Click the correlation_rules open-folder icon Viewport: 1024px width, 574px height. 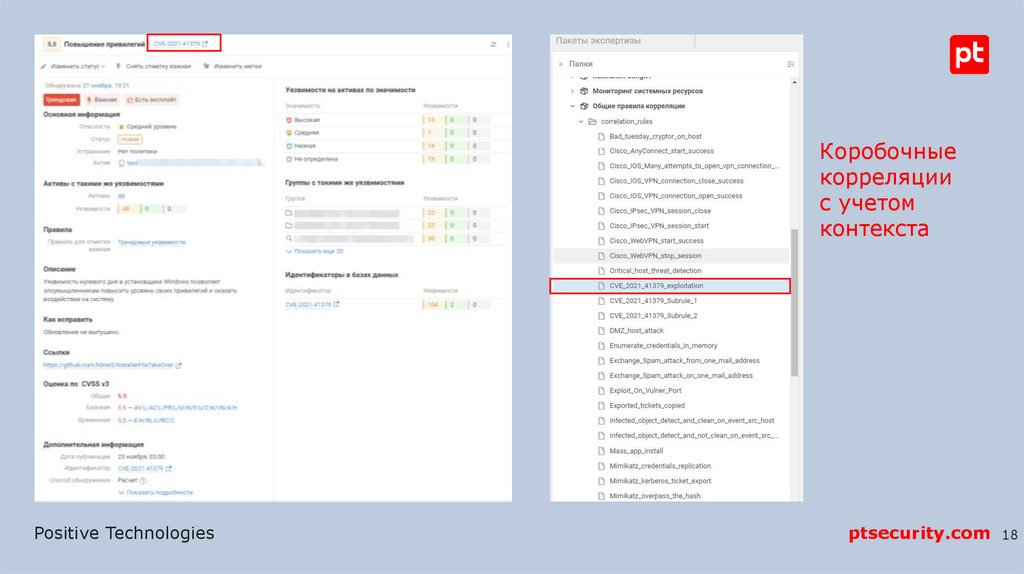(x=592, y=121)
